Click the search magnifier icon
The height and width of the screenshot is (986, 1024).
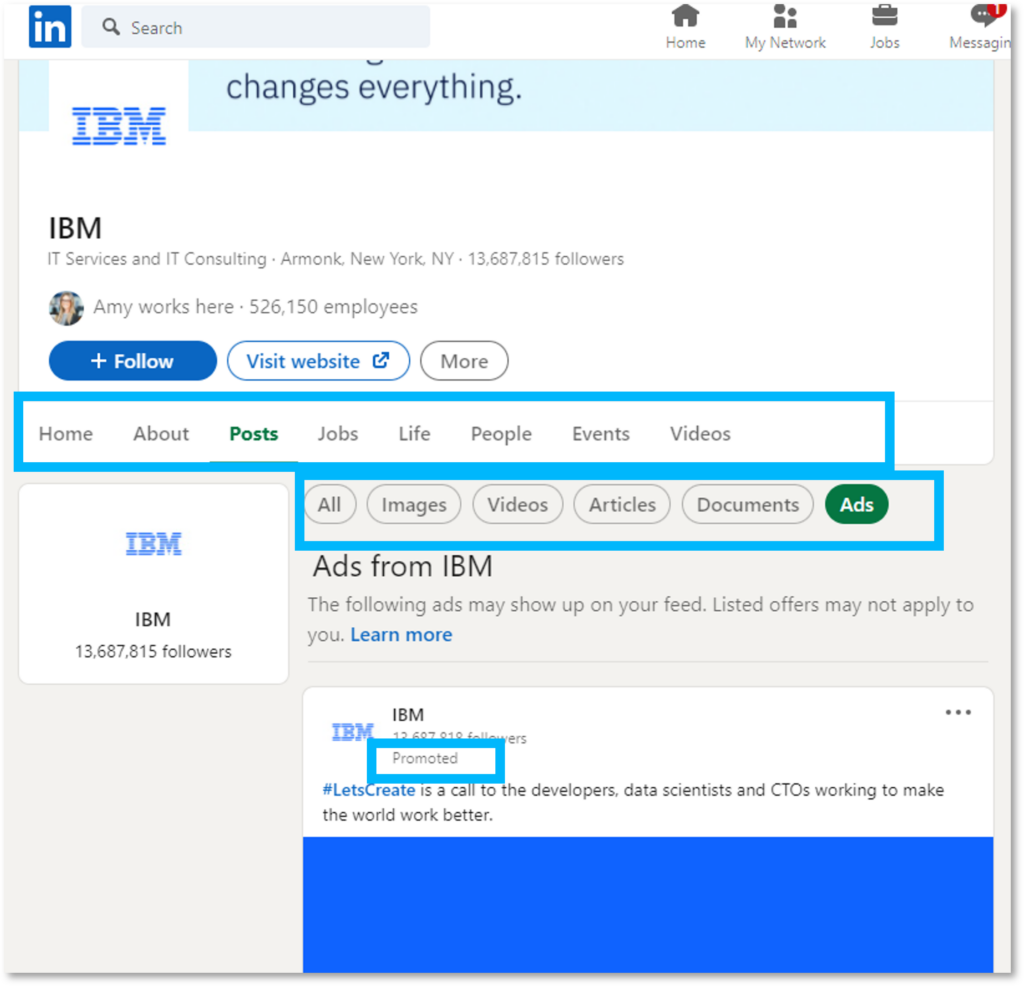111,27
